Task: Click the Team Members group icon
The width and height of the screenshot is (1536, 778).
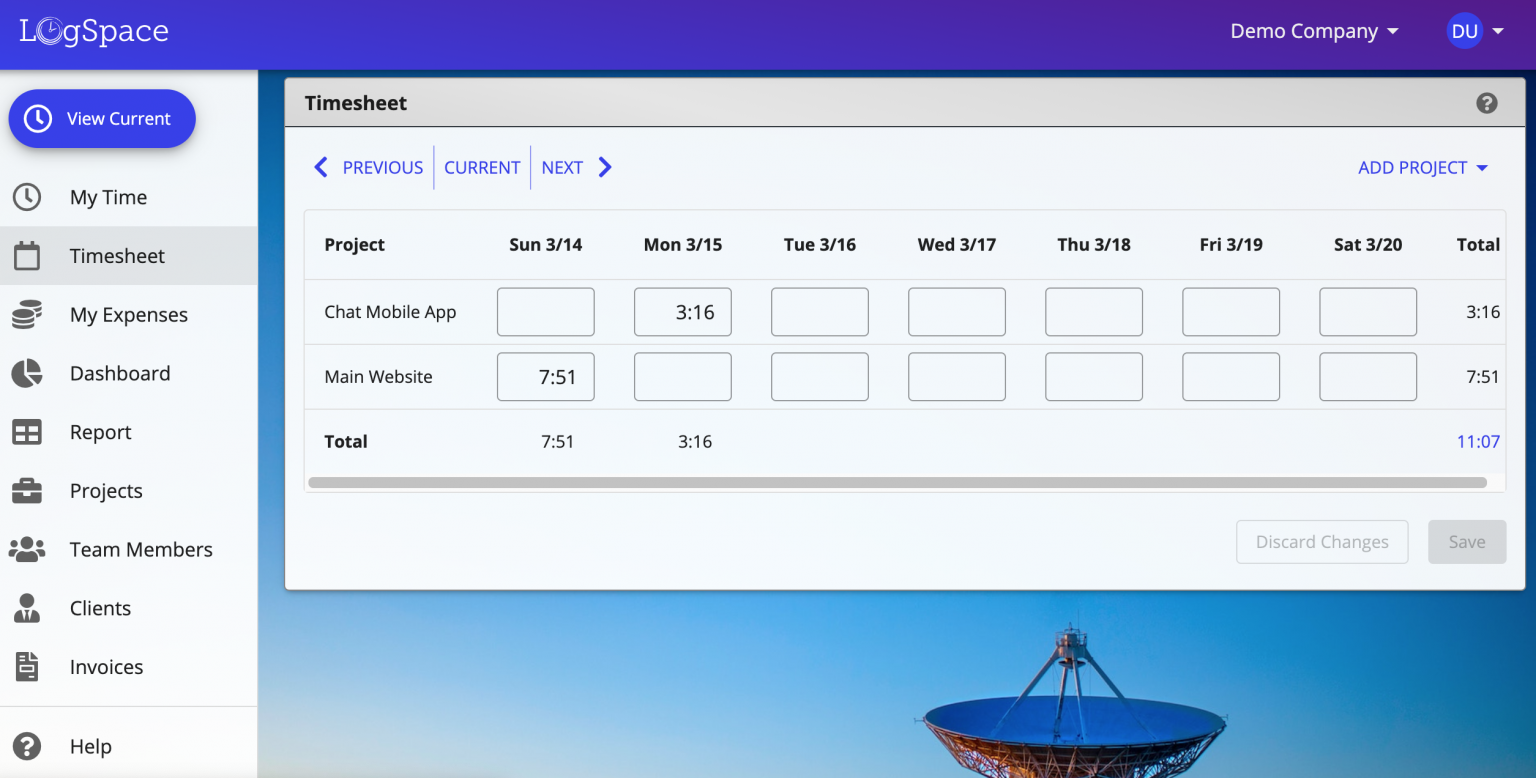Action: [26, 549]
